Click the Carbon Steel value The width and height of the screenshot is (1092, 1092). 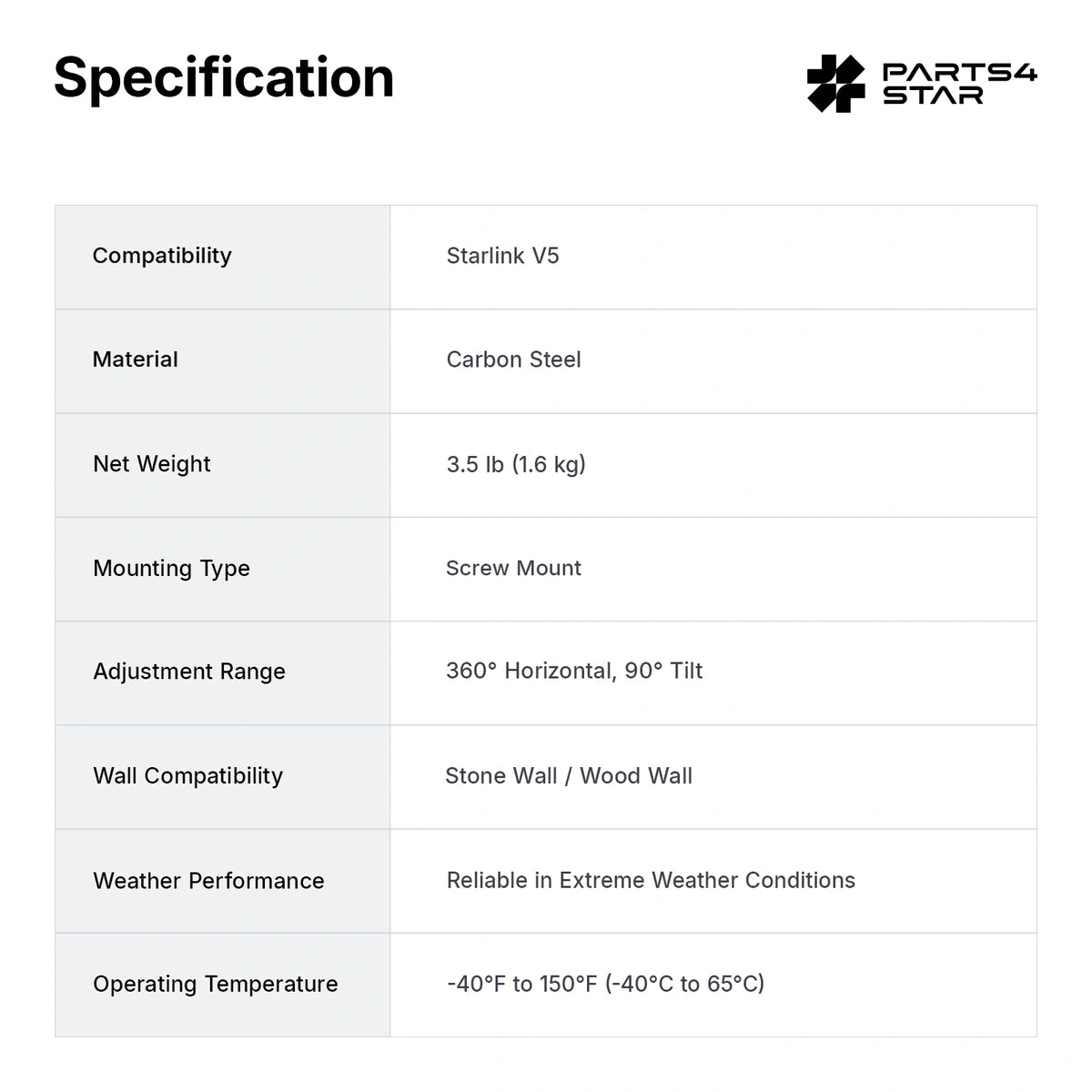[x=513, y=359]
